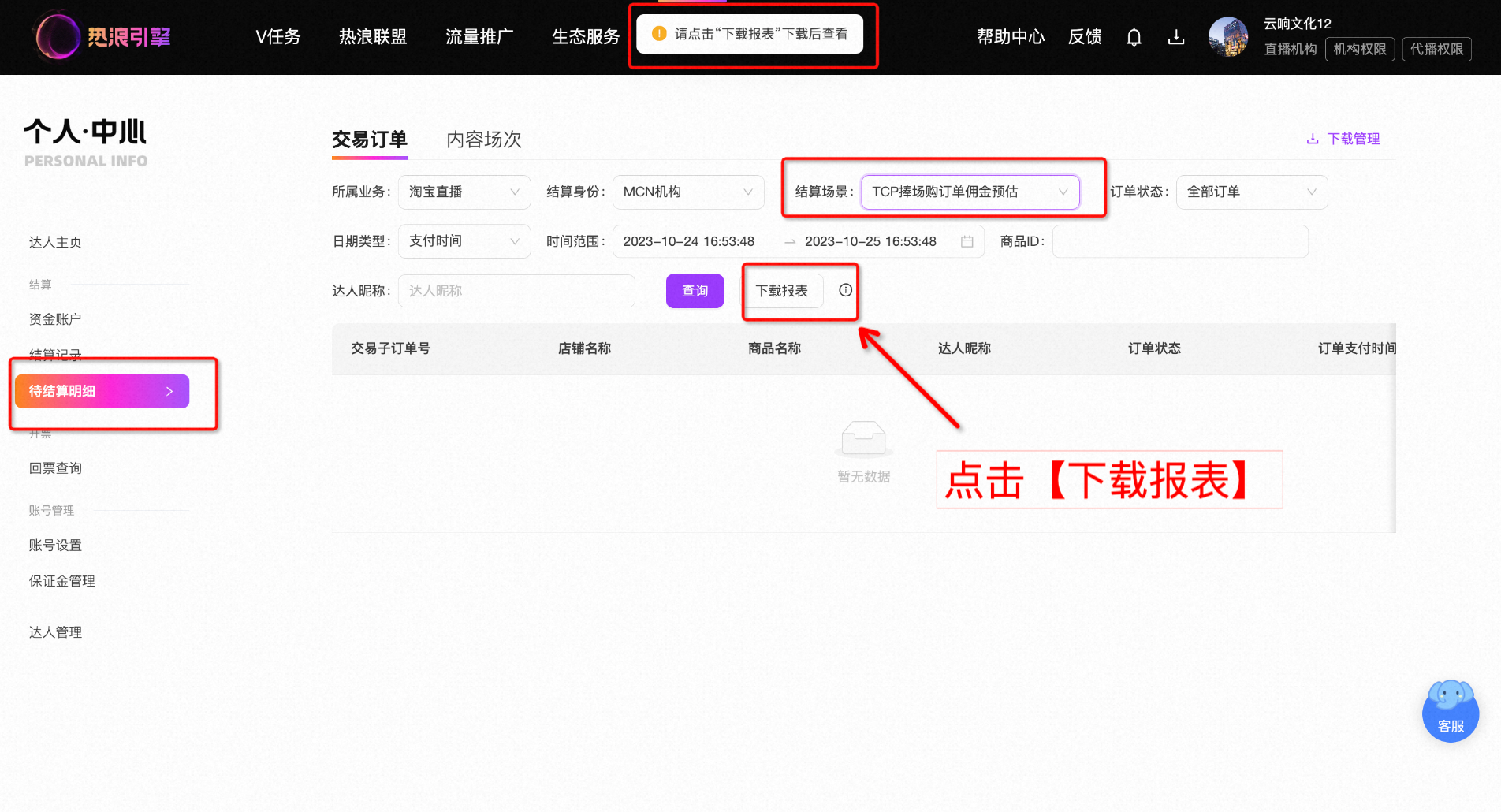Open 下载管理 link
This screenshot has width=1501, height=812.
pos(1343,139)
